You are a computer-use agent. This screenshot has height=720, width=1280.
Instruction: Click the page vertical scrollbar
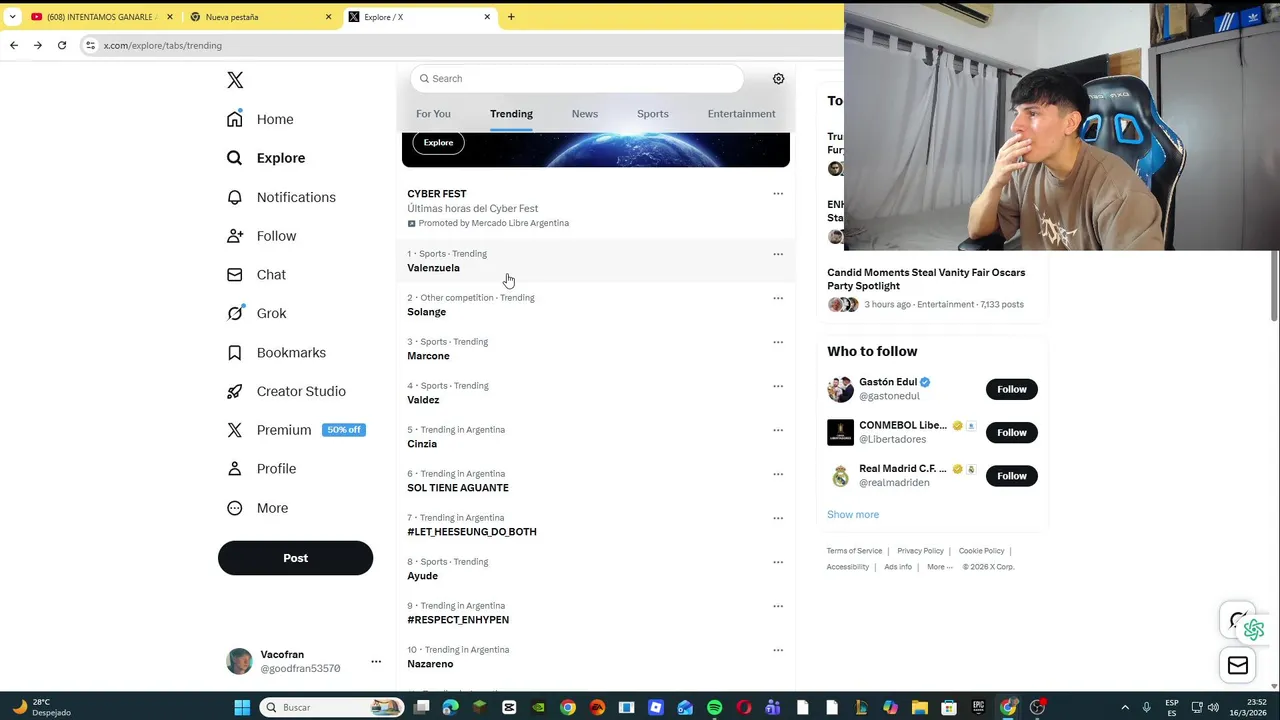(1274, 285)
